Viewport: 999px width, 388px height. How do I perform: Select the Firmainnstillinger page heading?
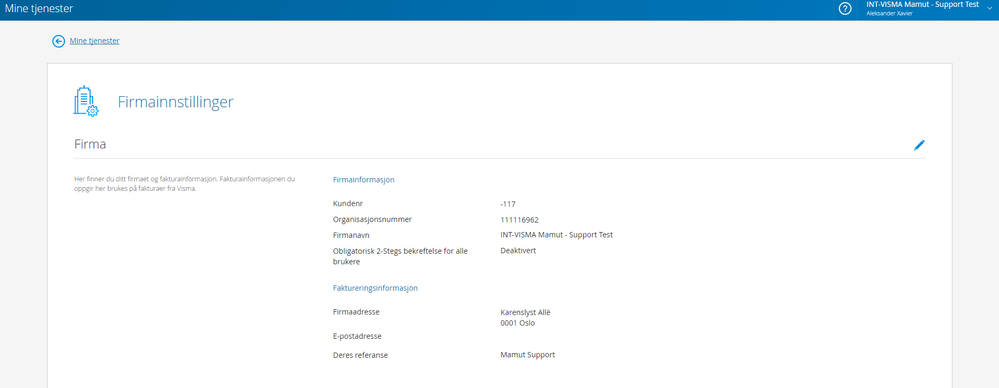click(x=175, y=102)
